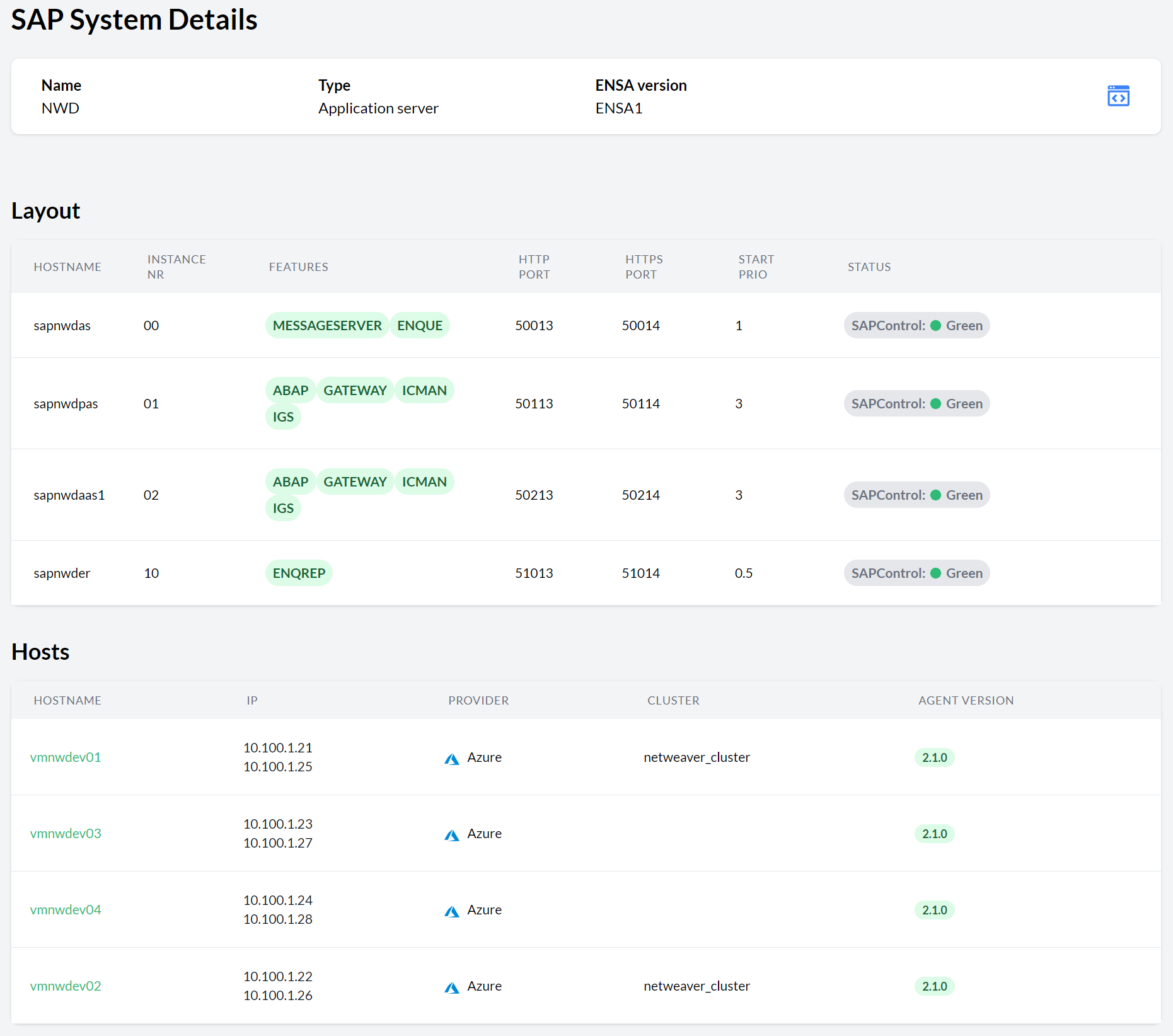Click the ENQREP feature tag
1173x1036 pixels.
(x=299, y=573)
